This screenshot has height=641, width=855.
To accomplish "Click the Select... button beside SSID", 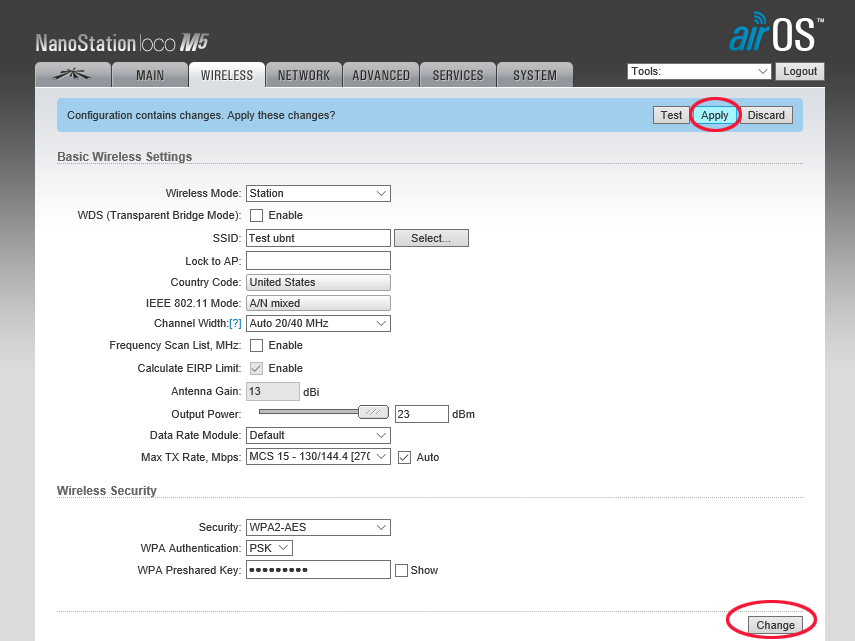I will (431, 238).
